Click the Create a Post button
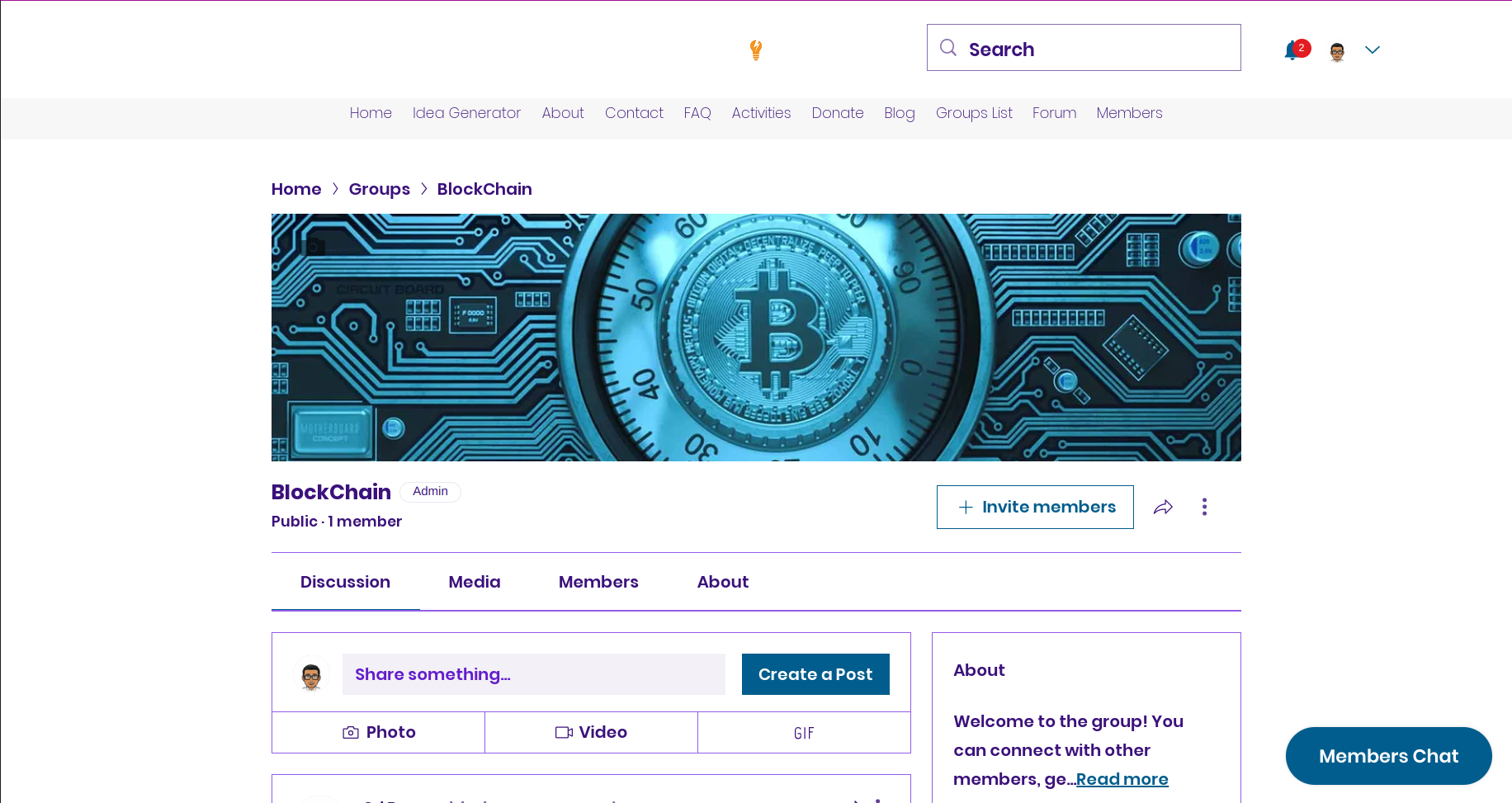The image size is (1512, 803). (x=815, y=674)
